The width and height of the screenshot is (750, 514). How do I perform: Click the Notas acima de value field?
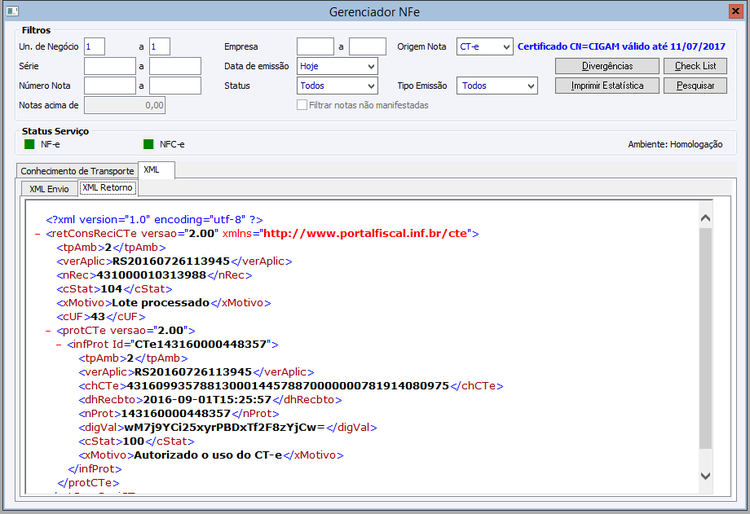pyautogui.click(x=125, y=105)
